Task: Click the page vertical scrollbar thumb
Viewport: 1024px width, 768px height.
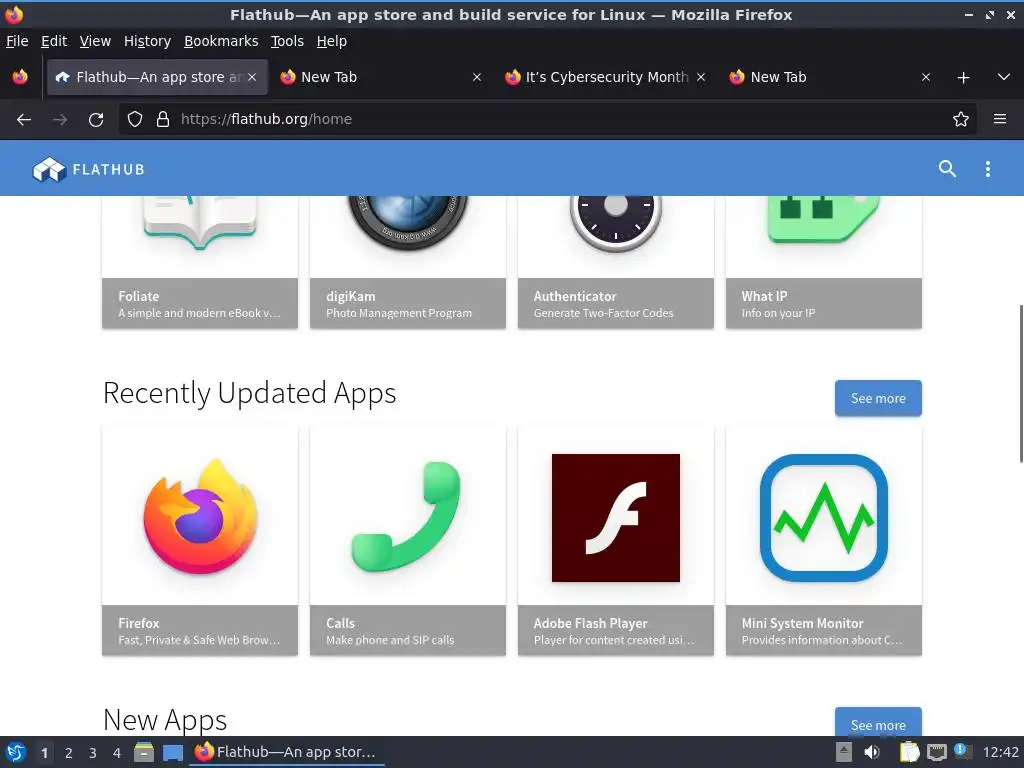Action: click(1020, 384)
